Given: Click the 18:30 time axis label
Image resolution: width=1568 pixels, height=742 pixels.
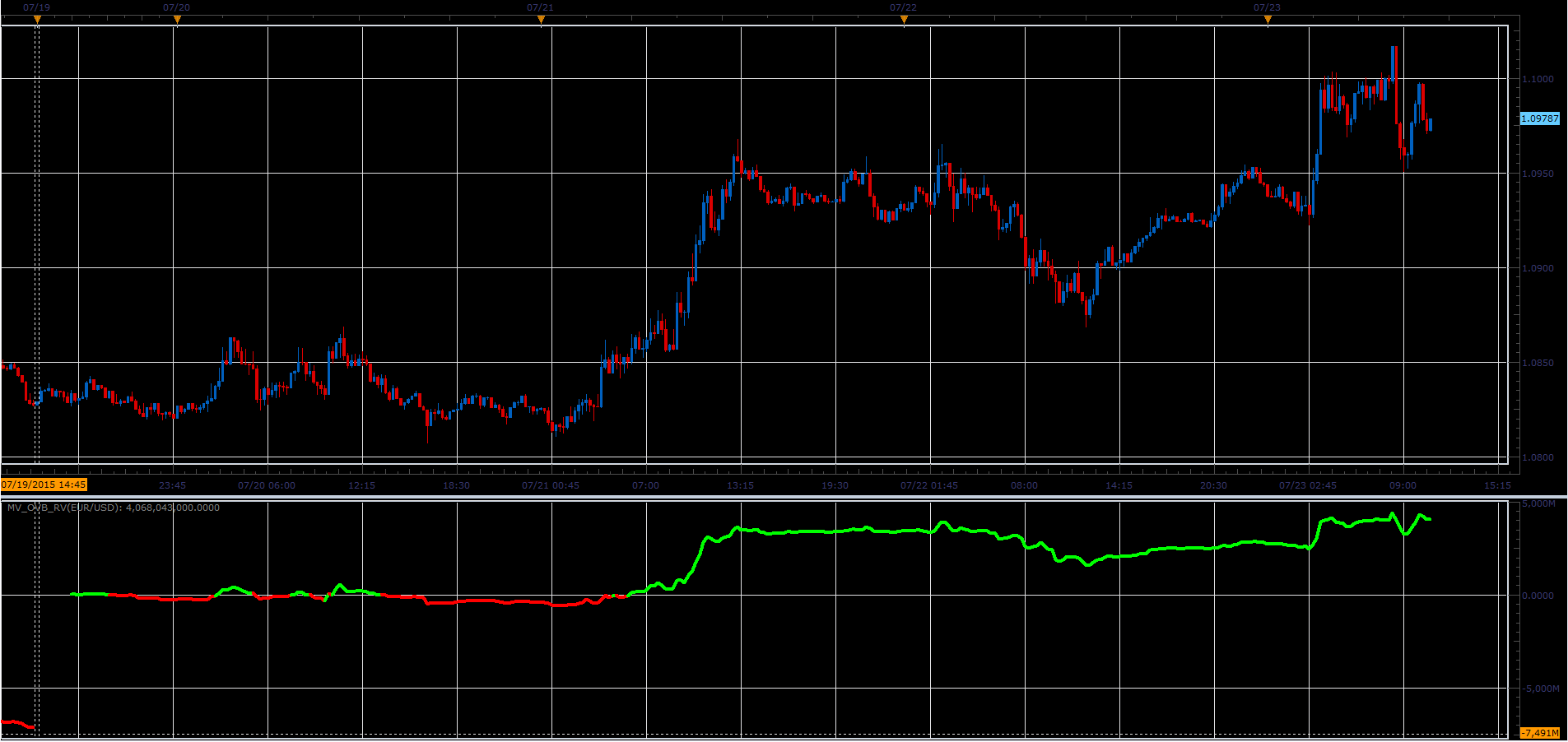Looking at the screenshot, I should [x=457, y=485].
